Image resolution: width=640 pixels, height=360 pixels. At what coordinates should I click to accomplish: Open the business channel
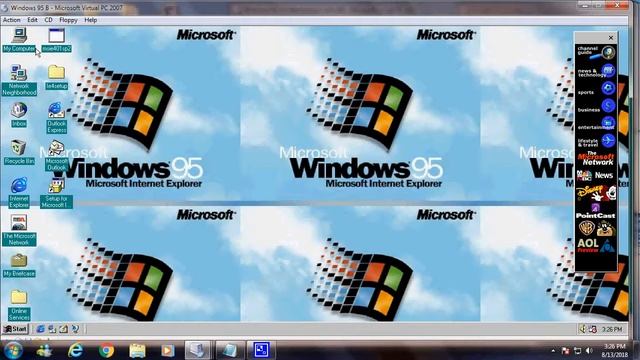pos(596,107)
